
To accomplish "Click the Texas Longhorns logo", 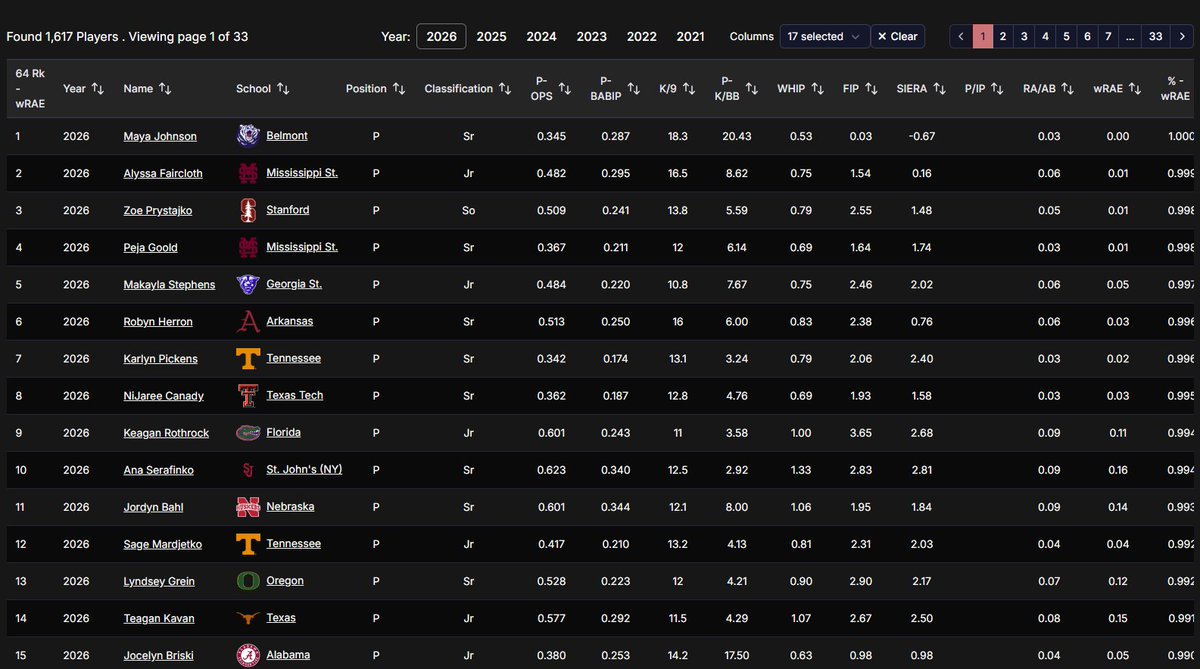I will [248, 617].
